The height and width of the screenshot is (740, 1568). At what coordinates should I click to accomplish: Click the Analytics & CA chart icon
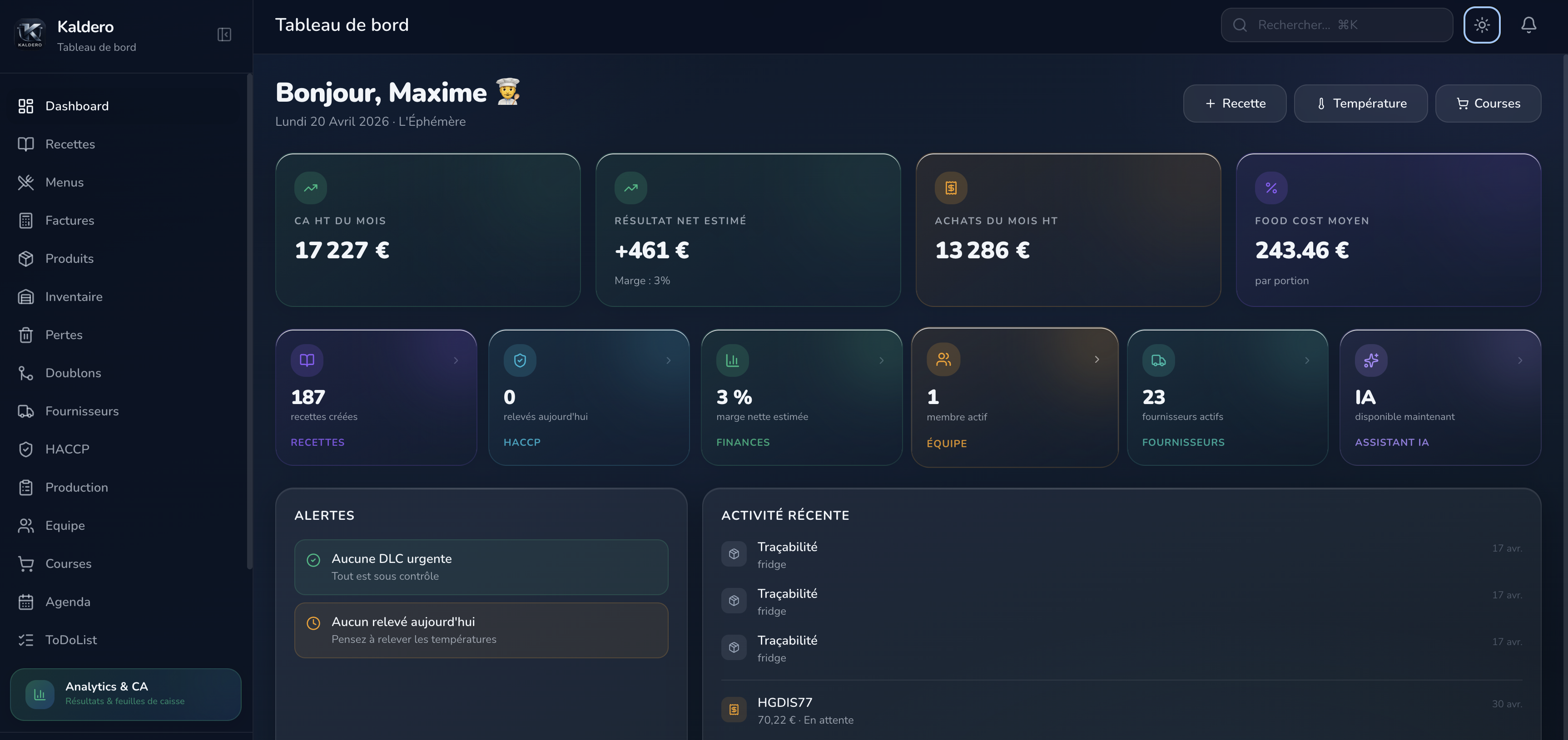[x=39, y=693]
